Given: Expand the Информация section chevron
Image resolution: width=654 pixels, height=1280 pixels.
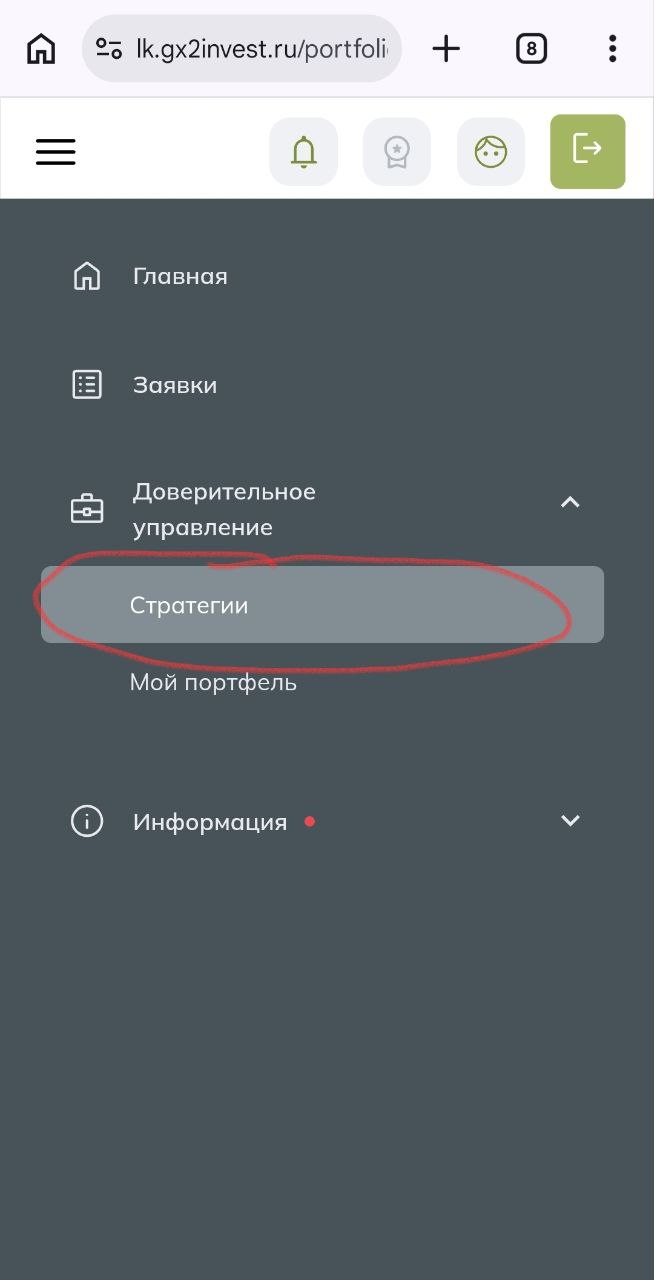Looking at the screenshot, I should pyautogui.click(x=570, y=821).
